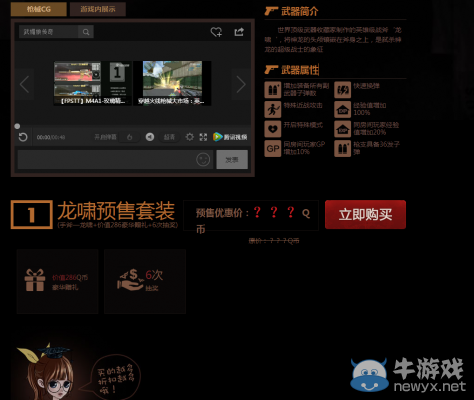Switch to the 枪械CG tab
Viewport: 474px width, 400px height.
coord(39,9)
